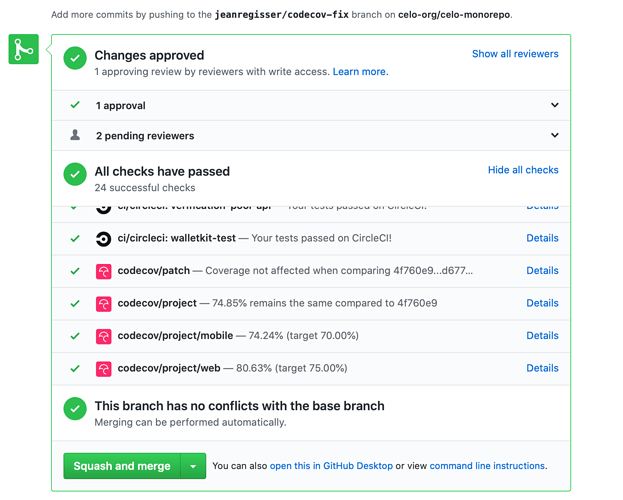
Task: Click the CircleCI logo for walletkit-test
Action: (103, 239)
